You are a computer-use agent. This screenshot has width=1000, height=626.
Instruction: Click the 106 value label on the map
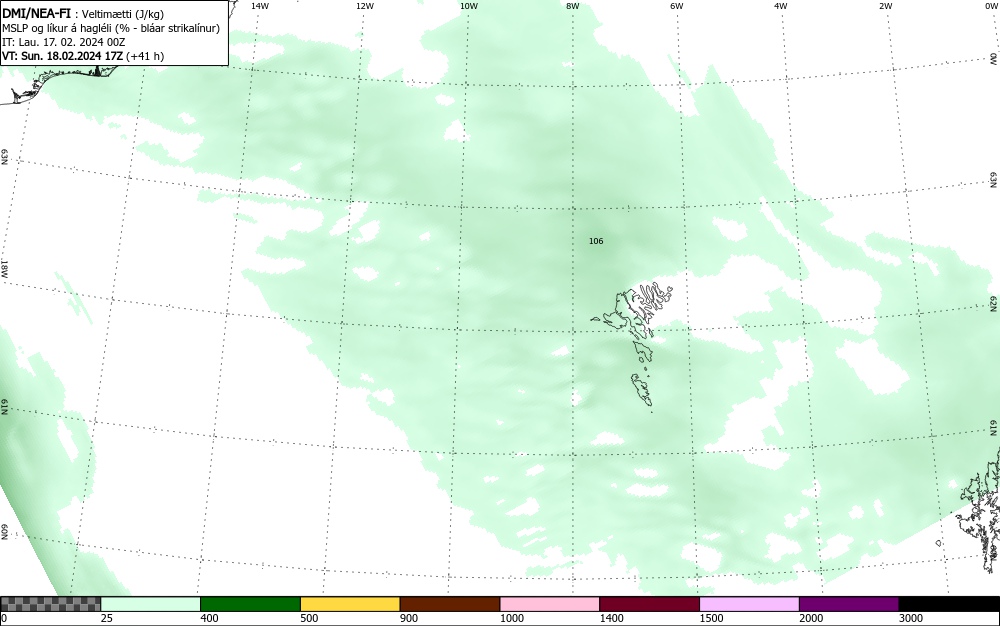tap(596, 241)
